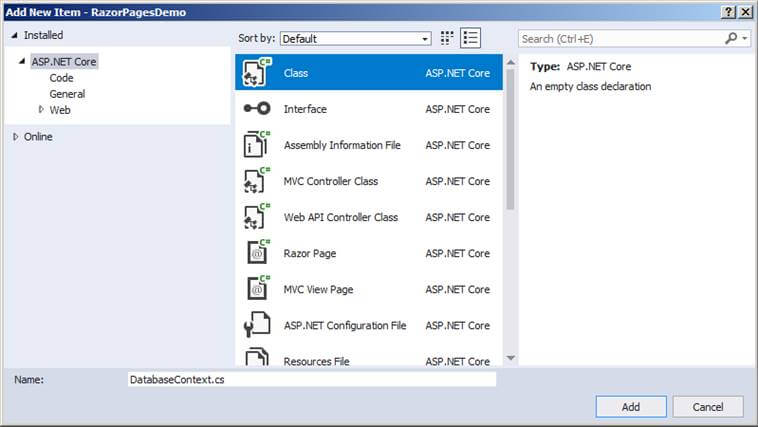Click 'An empty class declaration' description
The image size is (758, 427).
coord(590,87)
